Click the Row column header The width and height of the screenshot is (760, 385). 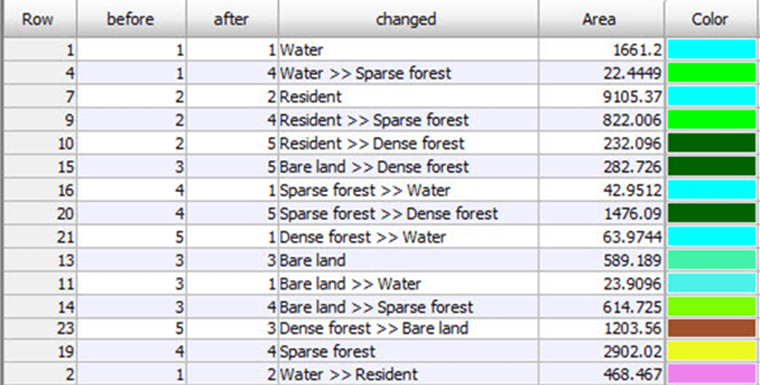(x=39, y=18)
